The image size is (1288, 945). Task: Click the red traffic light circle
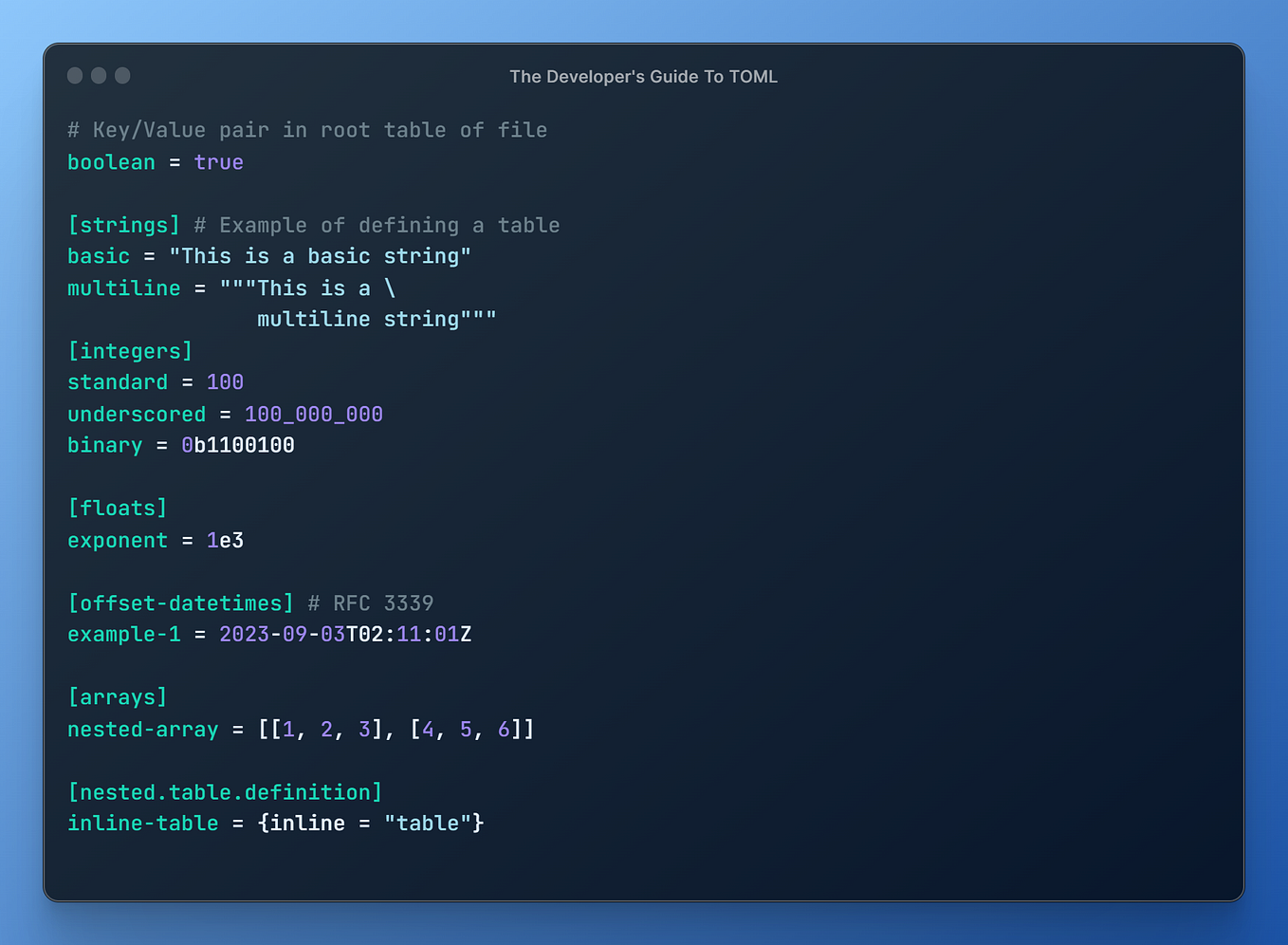[74, 75]
